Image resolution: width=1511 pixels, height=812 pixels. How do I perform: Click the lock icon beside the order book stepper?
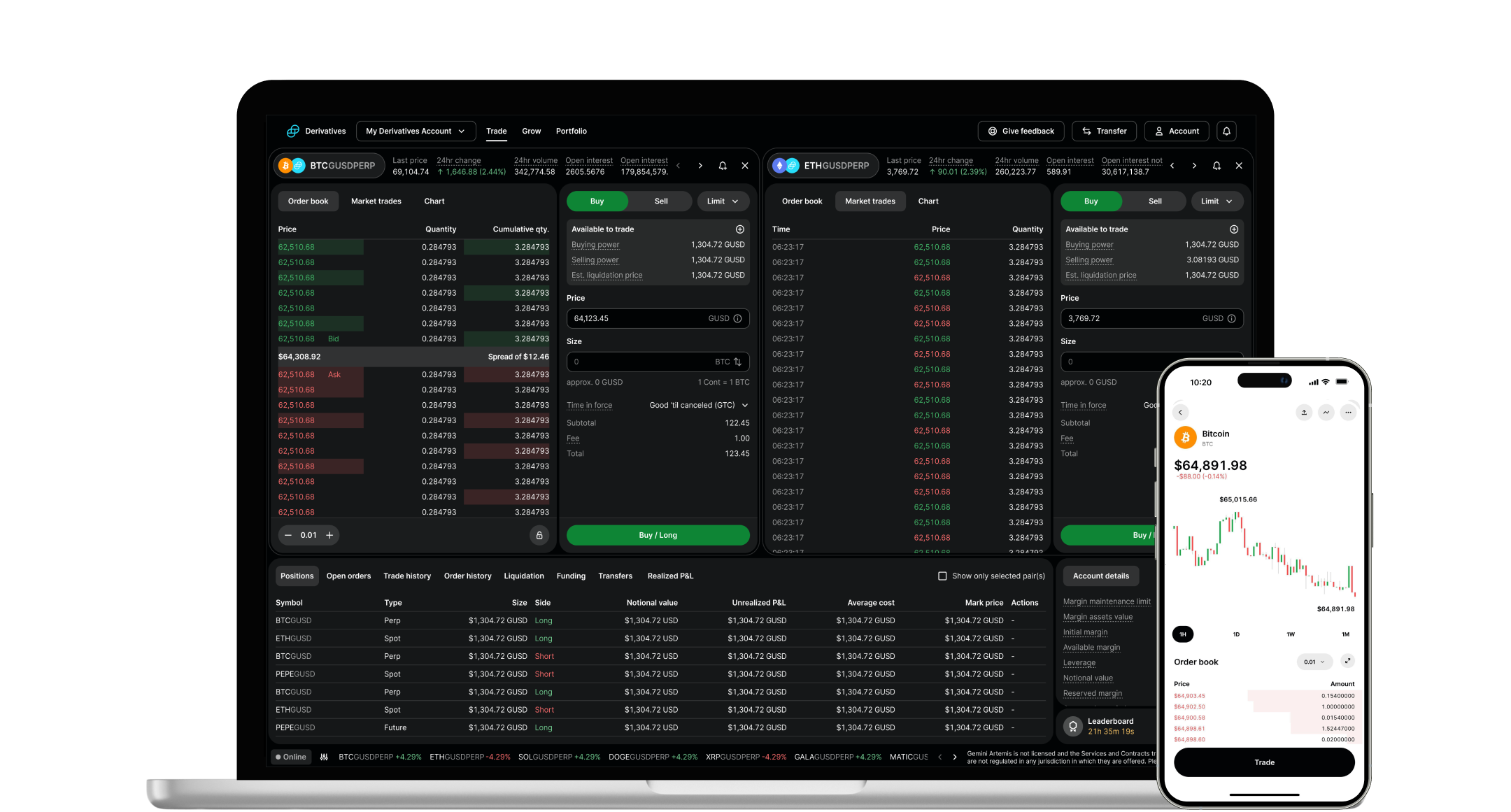(538, 535)
